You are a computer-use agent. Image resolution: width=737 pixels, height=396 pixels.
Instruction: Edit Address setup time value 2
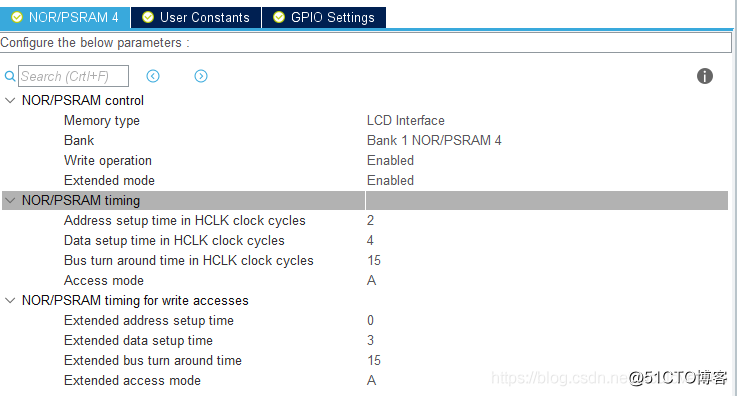[x=370, y=220]
